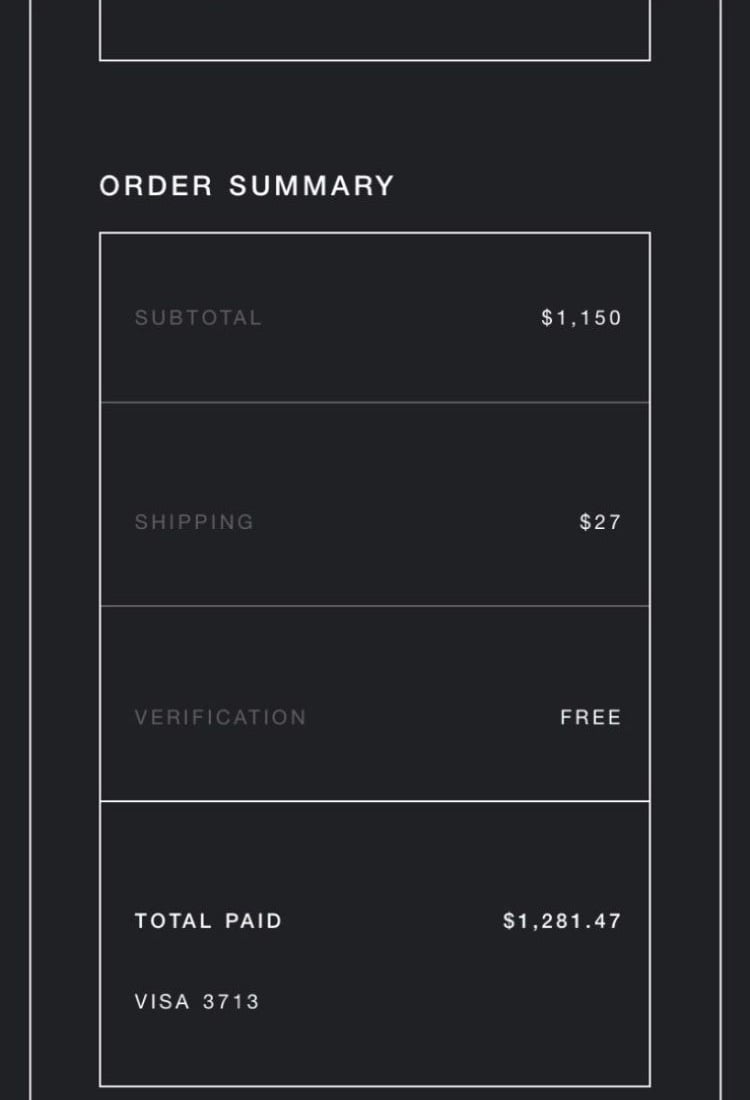Image resolution: width=750 pixels, height=1100 pixels.
Task: Click the word ORDER in the heading
Action: [x=156, y=186]
